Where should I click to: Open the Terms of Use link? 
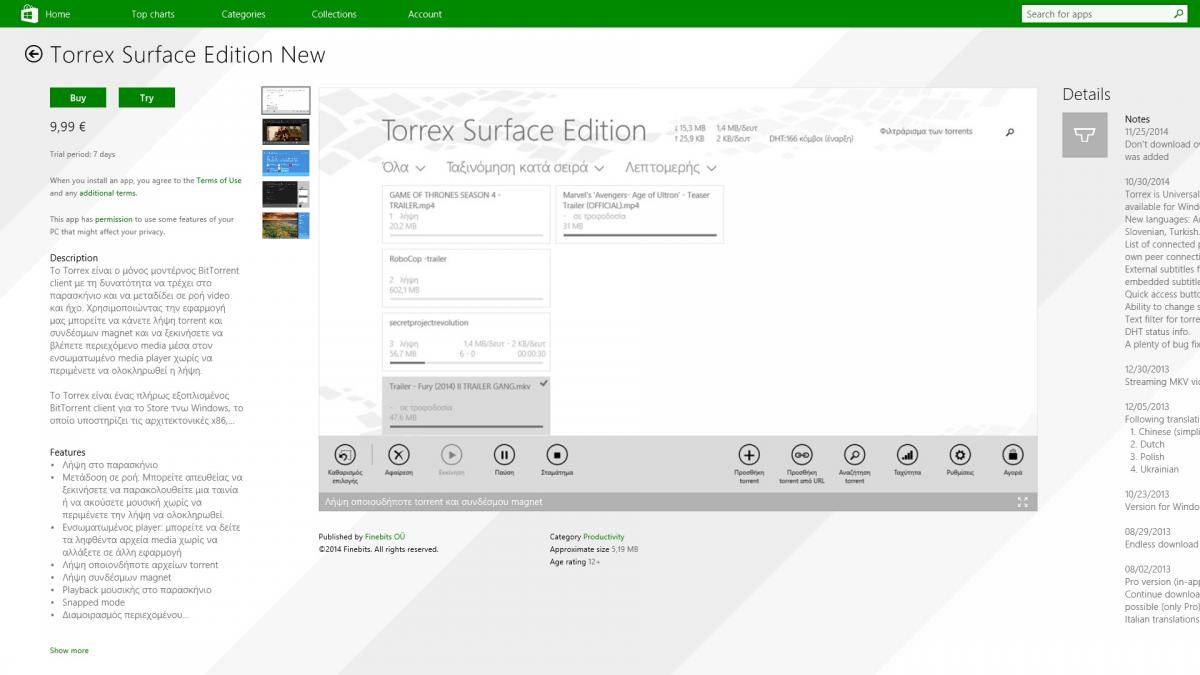coord(219,181)
